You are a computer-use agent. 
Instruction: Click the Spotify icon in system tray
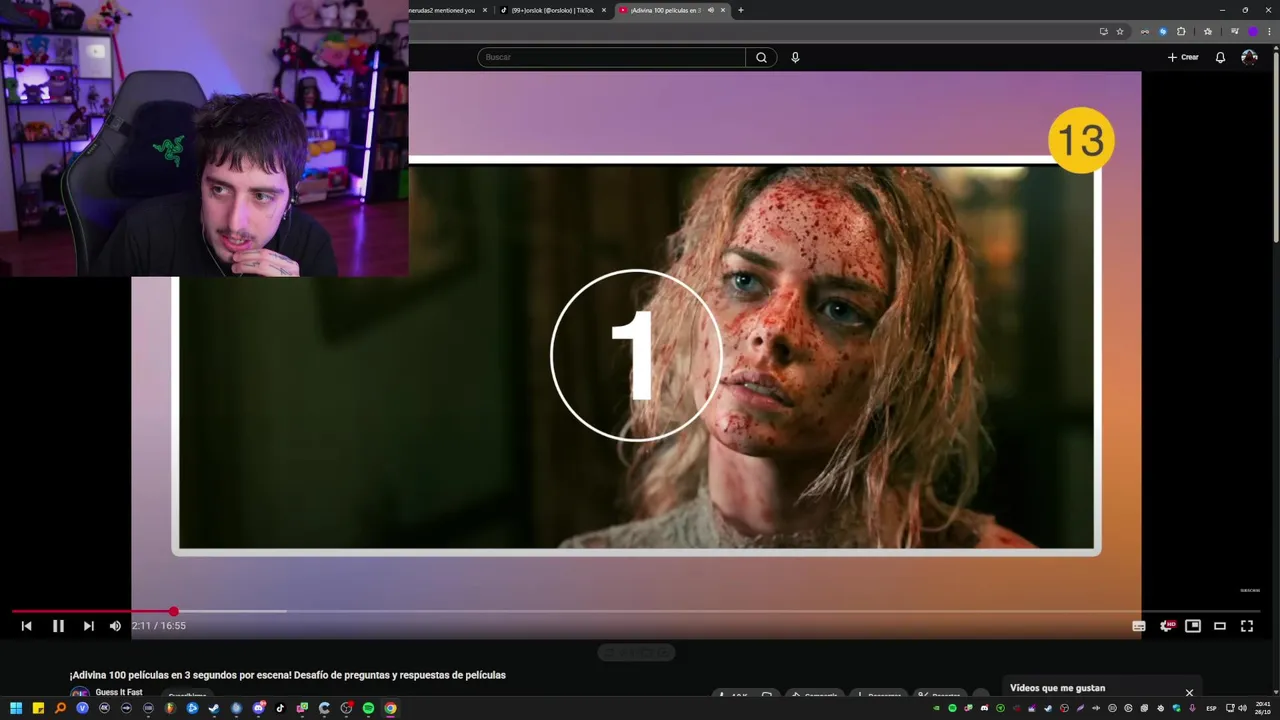pos(952,708)
